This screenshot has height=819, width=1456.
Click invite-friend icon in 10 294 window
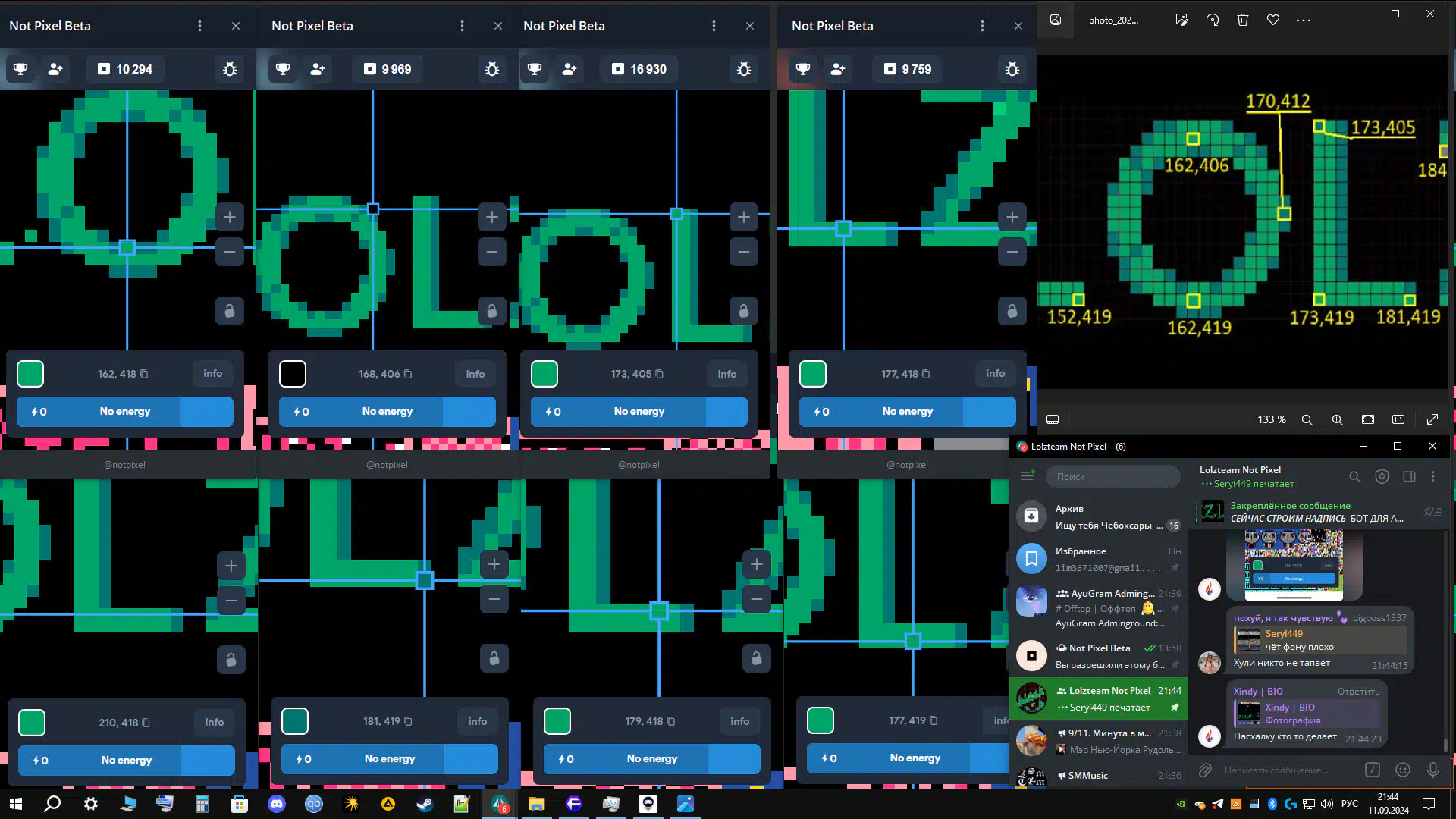coord(55,69)
